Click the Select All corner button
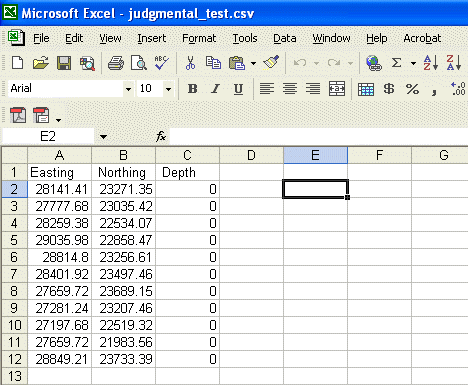The height and width of the screenshot is (385, 468). 14,155
